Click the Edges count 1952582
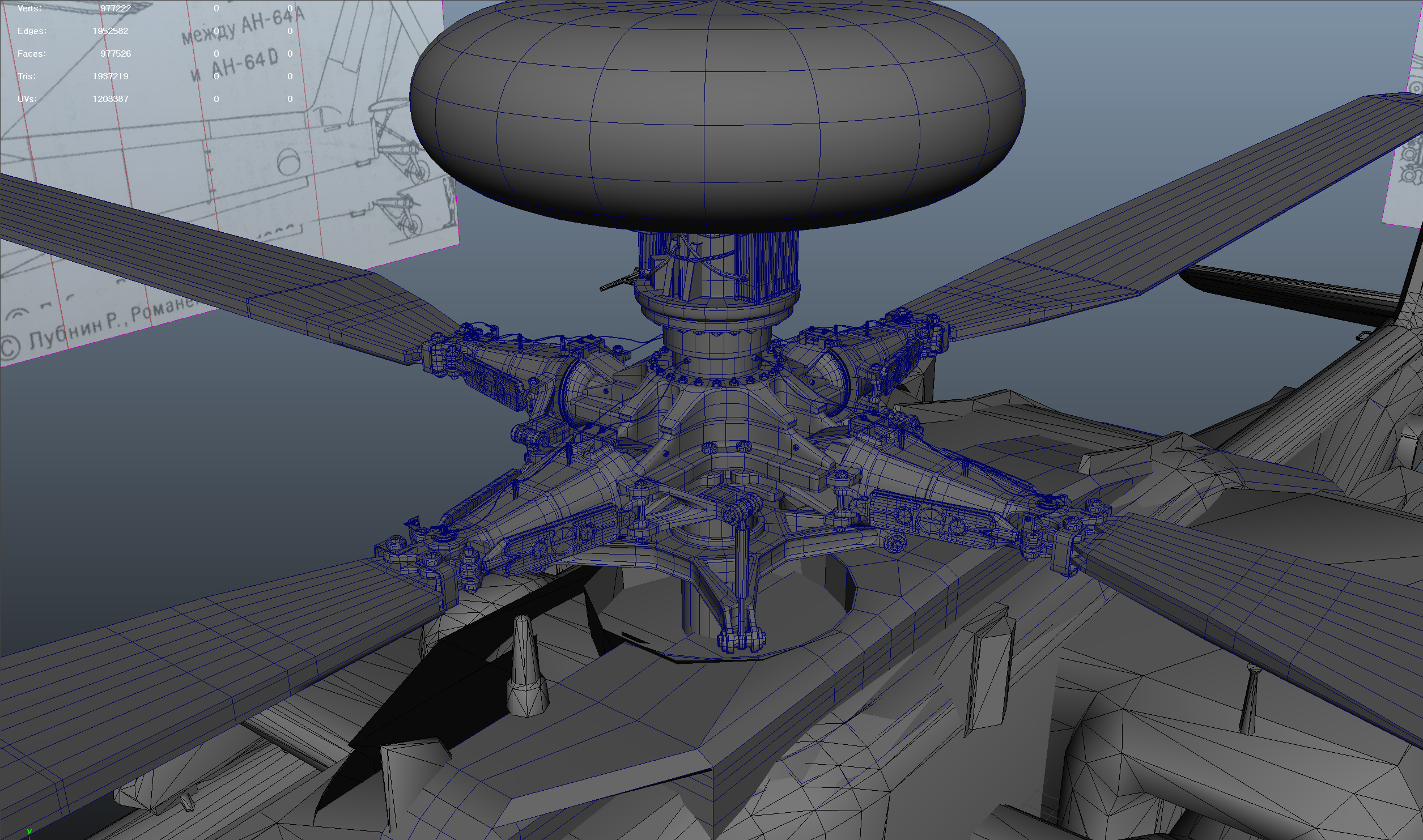 pyautogui.click(x=111, y=31)
